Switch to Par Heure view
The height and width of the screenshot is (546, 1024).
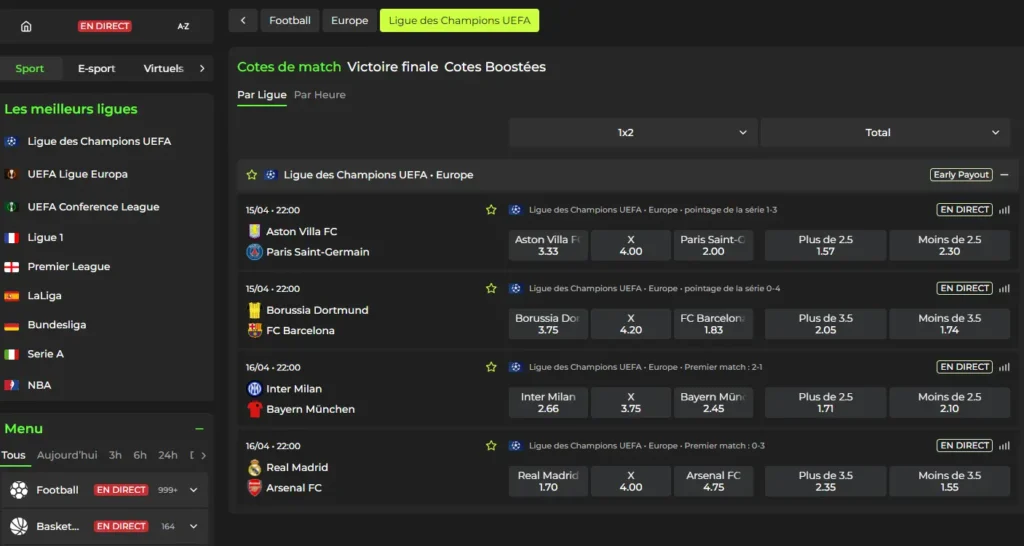(319, 95)
